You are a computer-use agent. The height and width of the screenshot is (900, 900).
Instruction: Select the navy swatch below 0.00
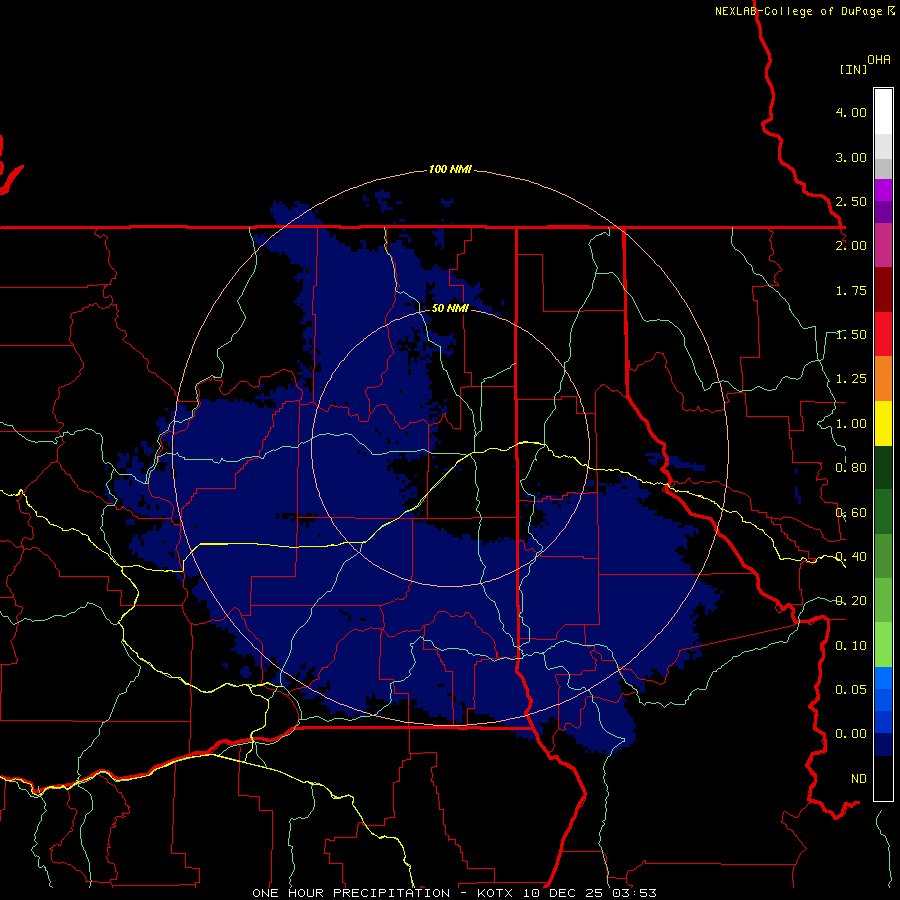[883, 744]
